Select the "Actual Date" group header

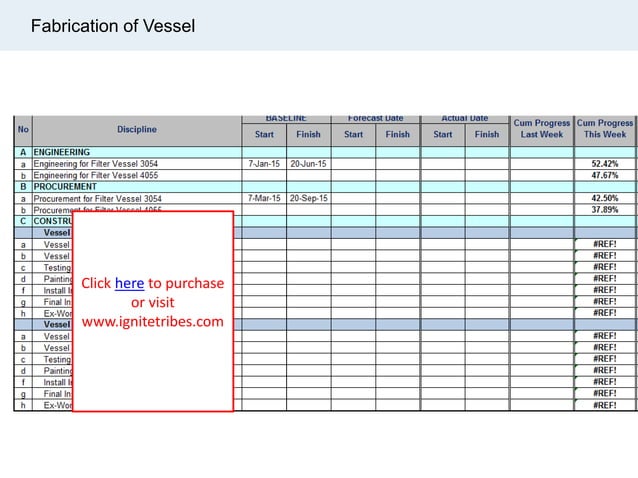pos(464,118)
